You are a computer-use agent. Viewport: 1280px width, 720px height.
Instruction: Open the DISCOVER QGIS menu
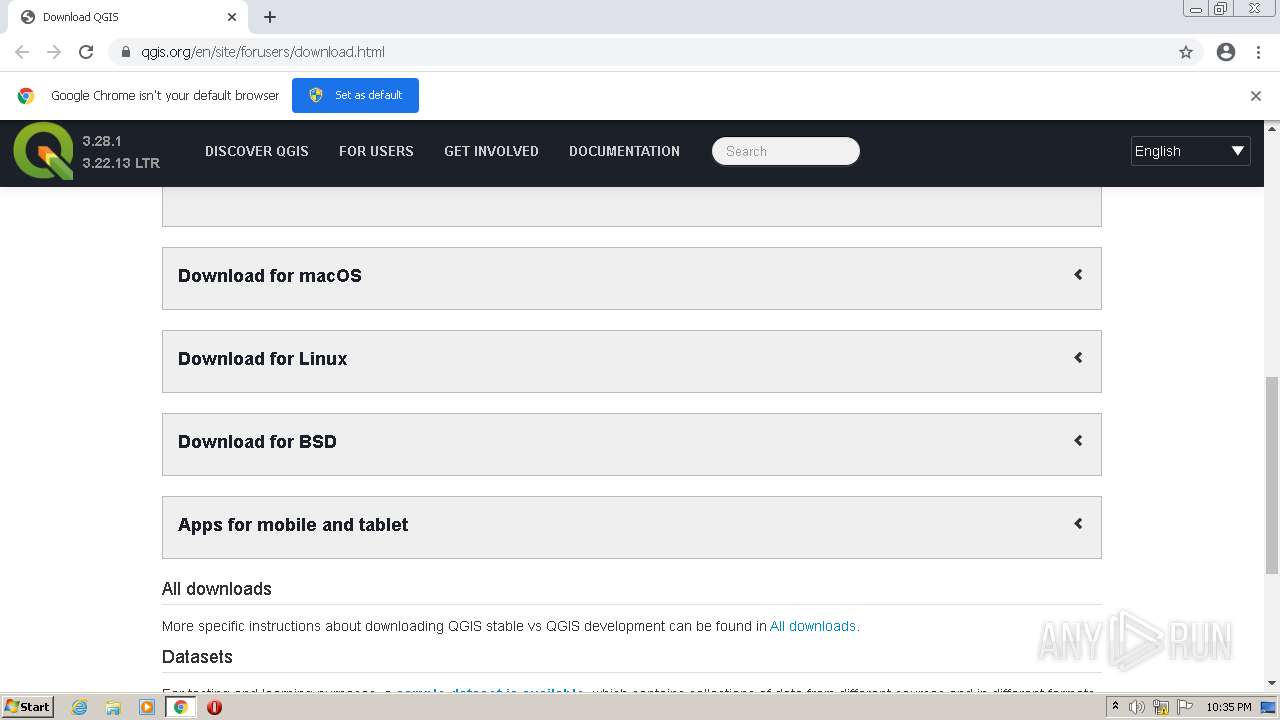pos(257,151)
